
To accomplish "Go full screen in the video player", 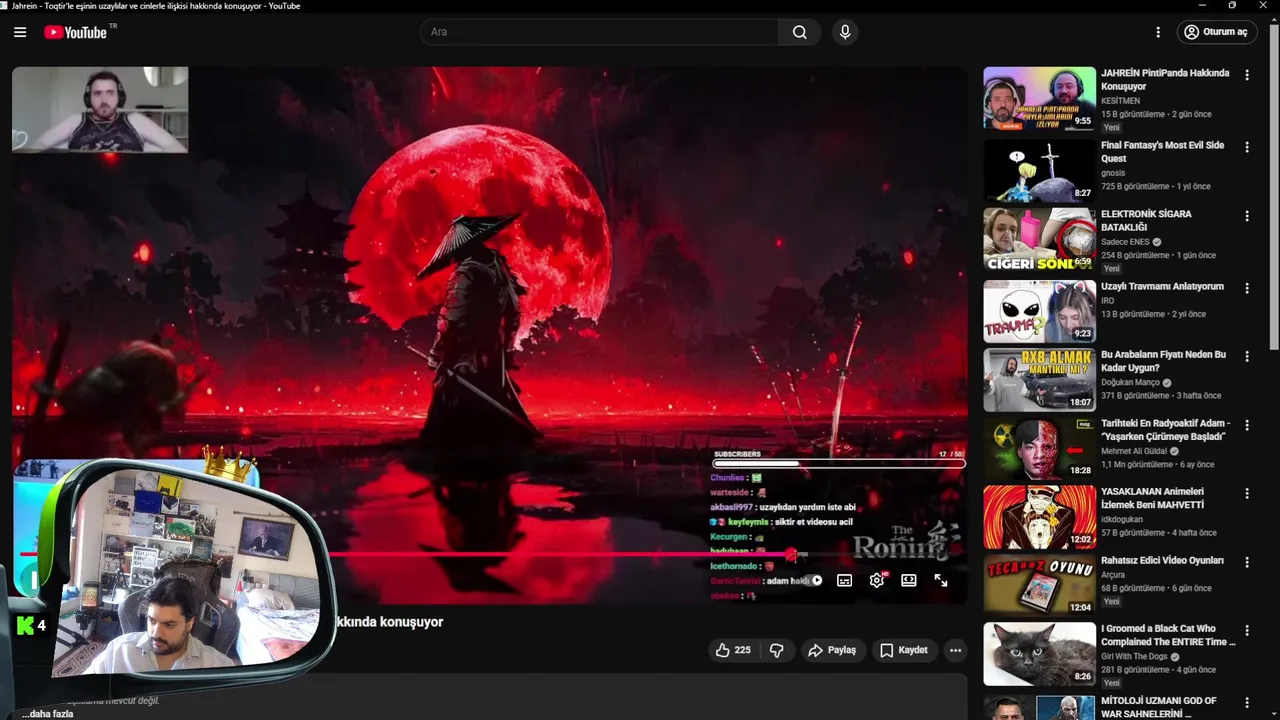I will coord(941,580).
